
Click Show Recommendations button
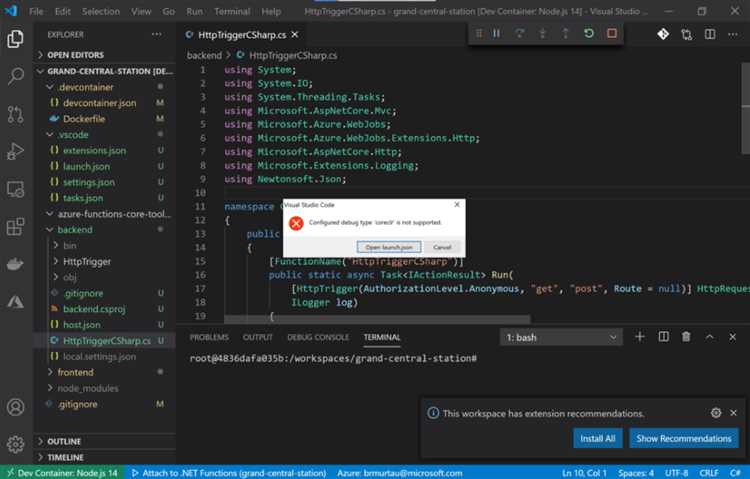tap(684, 438)
